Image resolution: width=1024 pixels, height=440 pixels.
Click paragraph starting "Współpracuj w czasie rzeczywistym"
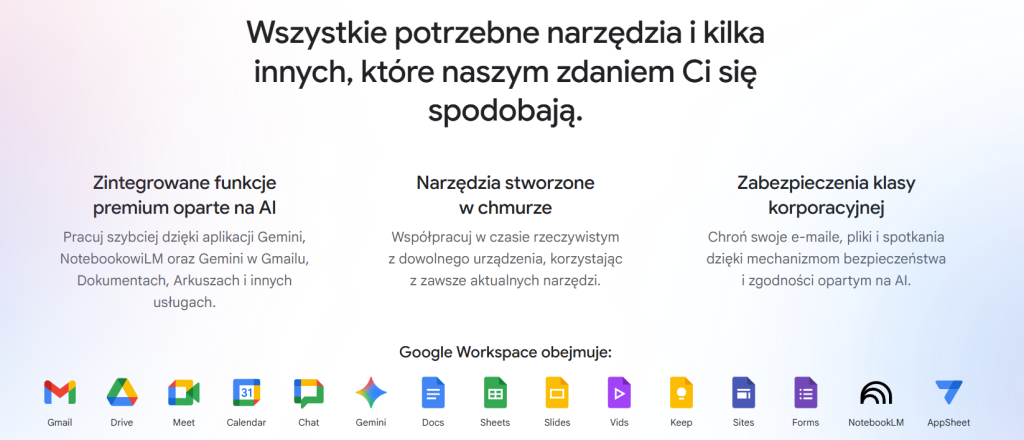click(x=505, y=258)
